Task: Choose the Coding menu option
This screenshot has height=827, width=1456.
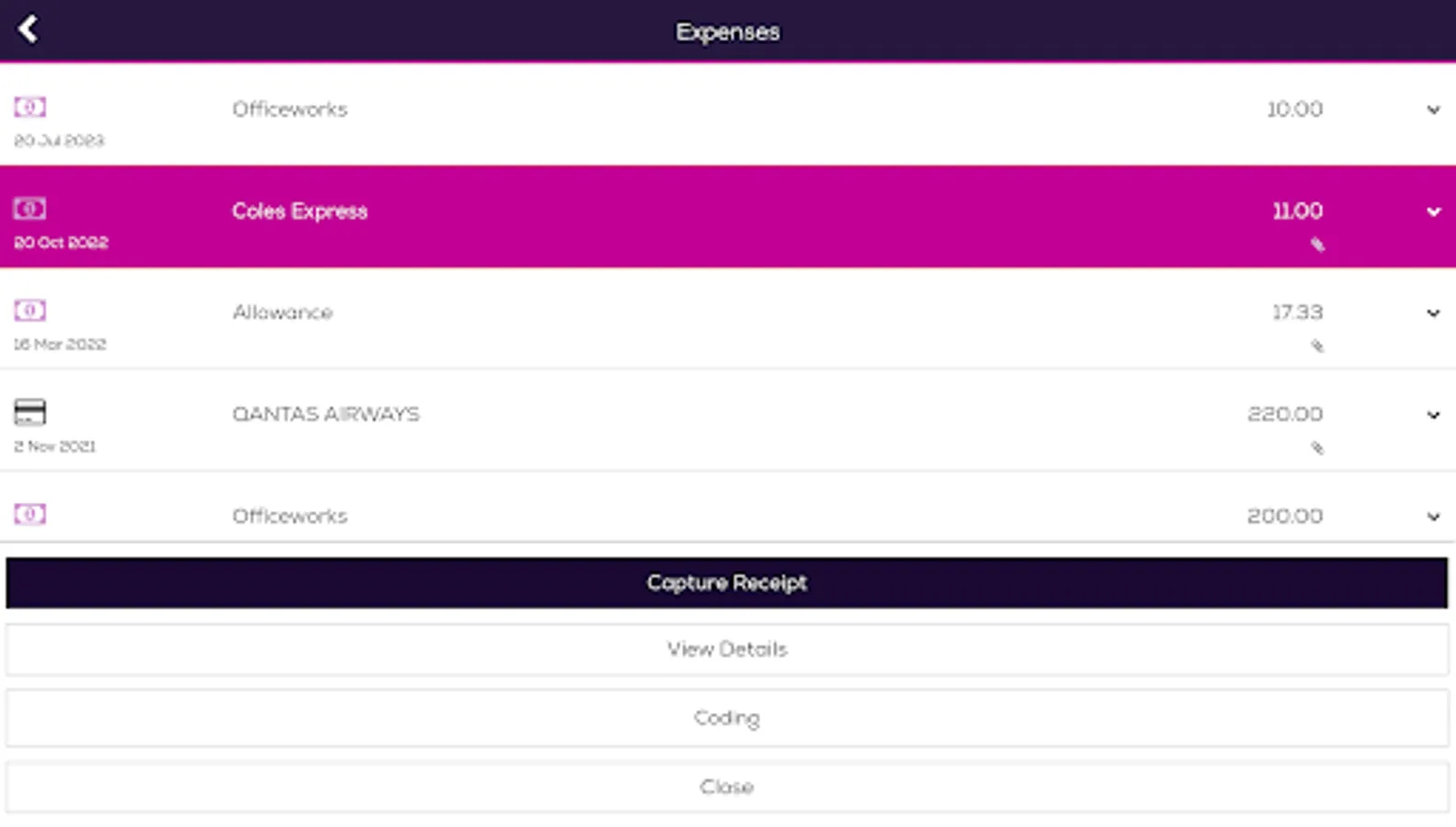Action: click(x=727, y=718)
